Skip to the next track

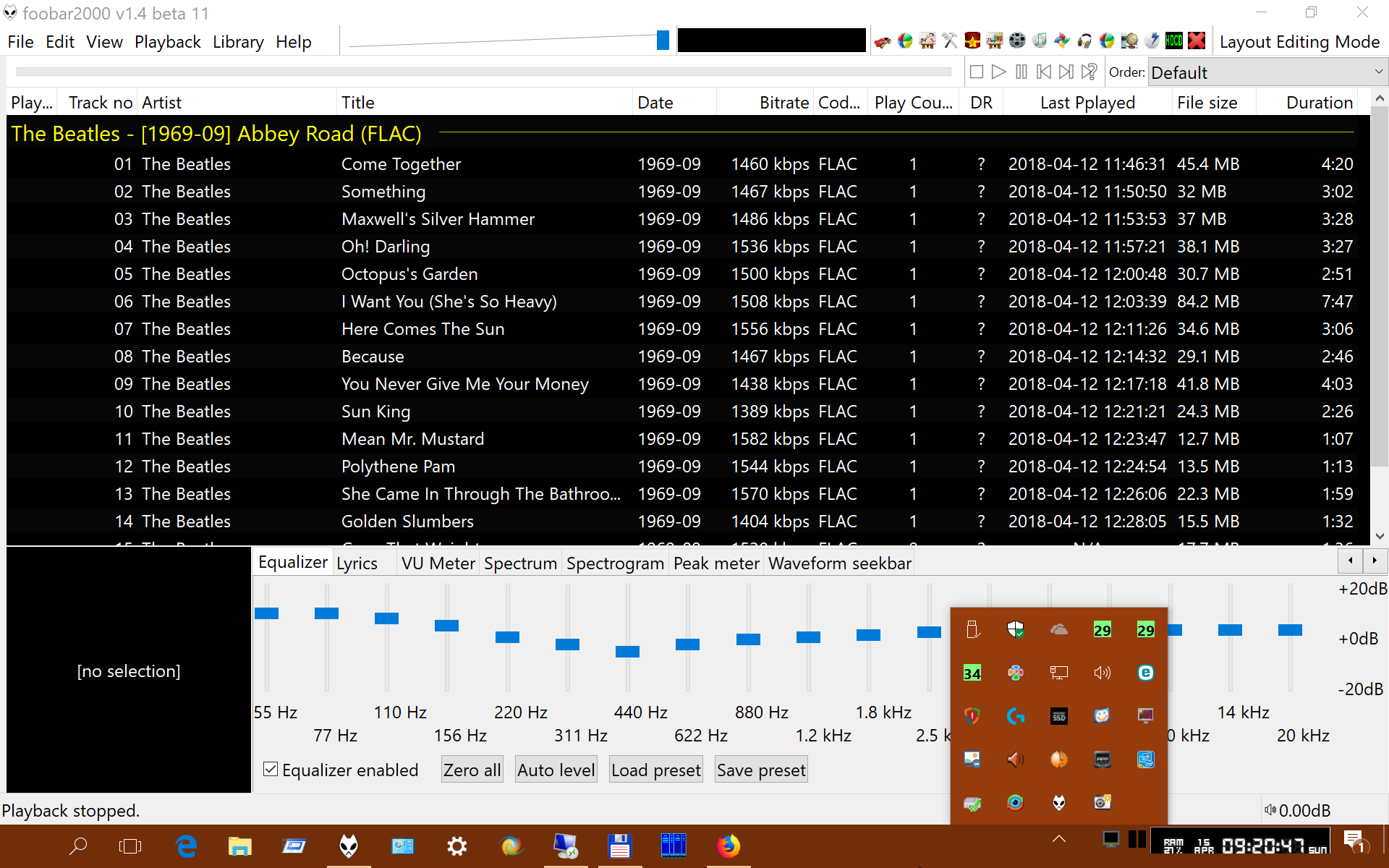click(1066, 72)
